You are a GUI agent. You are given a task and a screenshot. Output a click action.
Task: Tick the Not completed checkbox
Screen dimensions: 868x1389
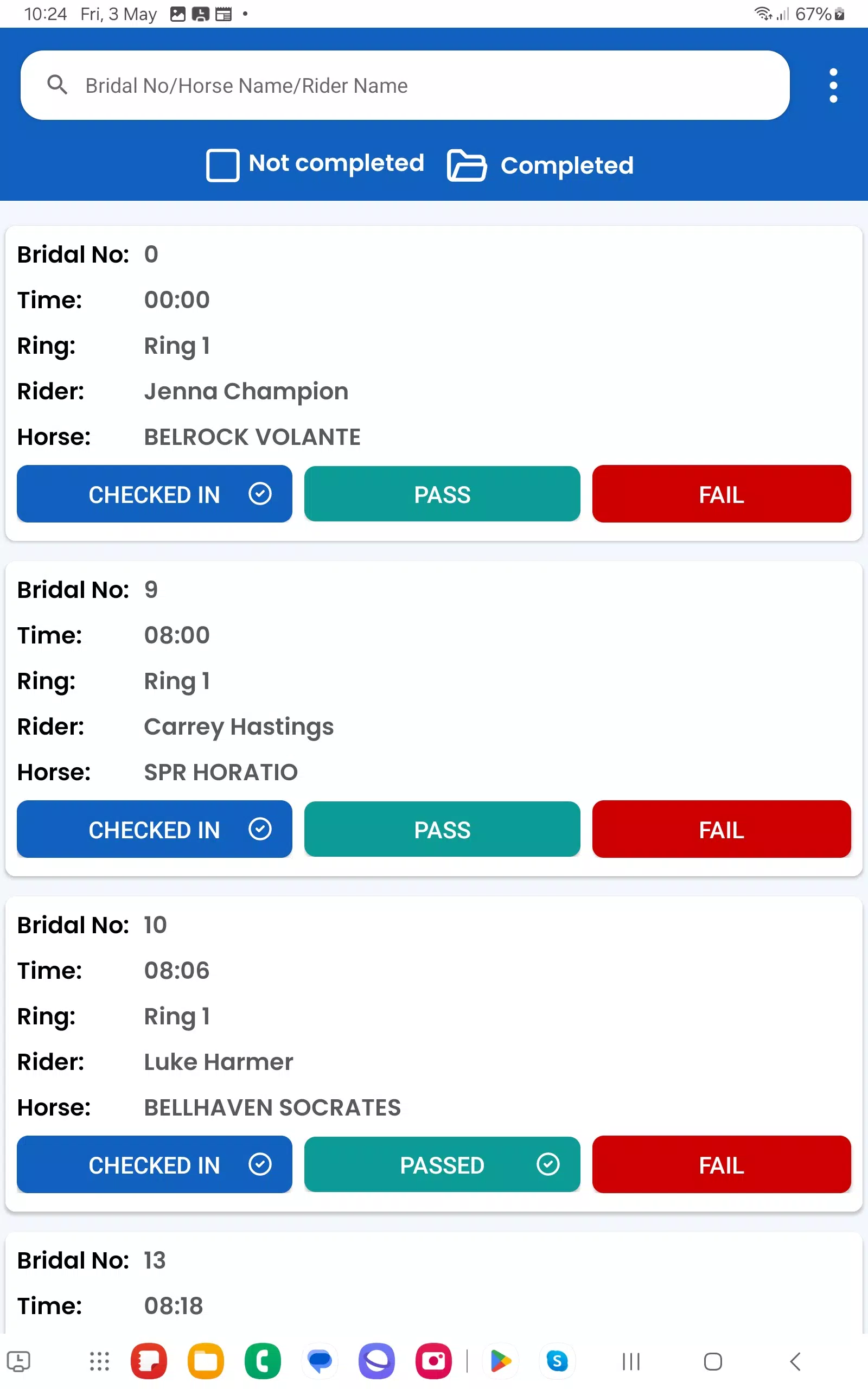point(223,165)
